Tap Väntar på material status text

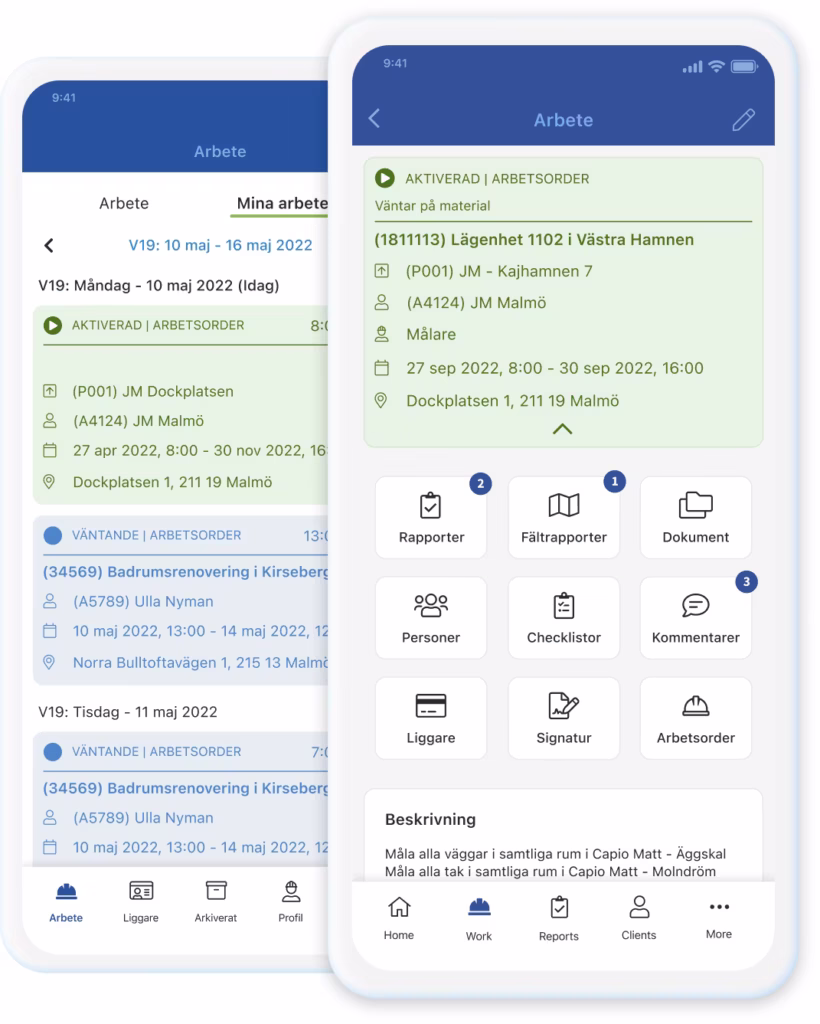pyautogui.click(x=432, y=206)
